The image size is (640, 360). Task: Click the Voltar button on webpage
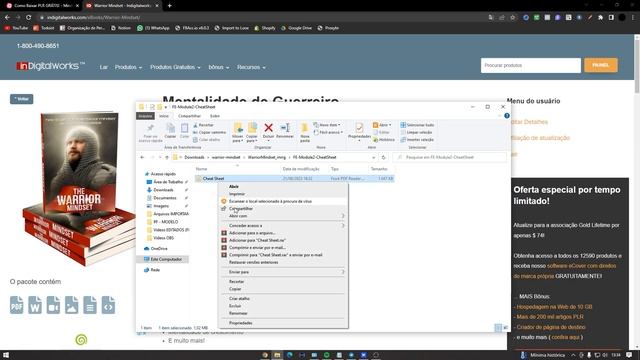22,99
